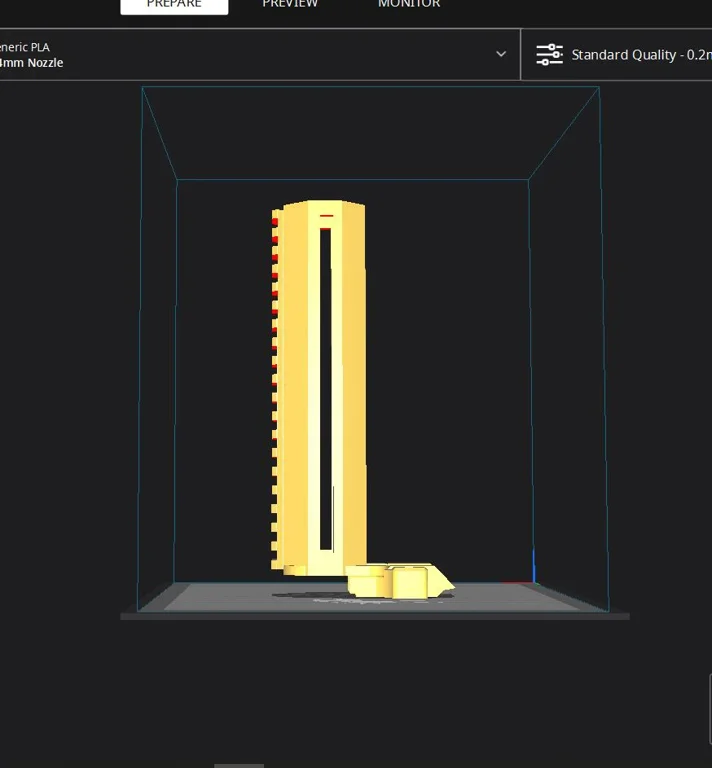Click the blue origin axis marker
Screen dimensions: 712x768
(534, 566)
